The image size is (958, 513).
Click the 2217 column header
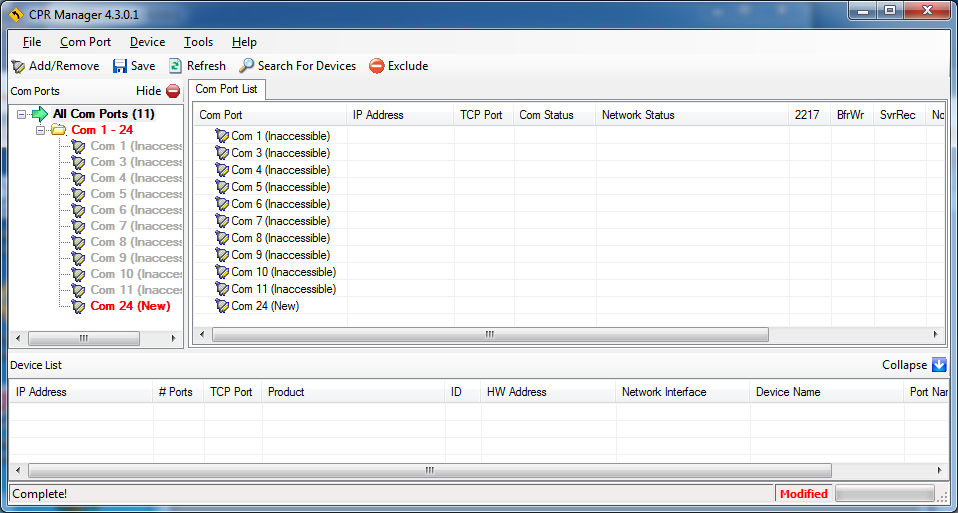(x=810, y=115)
